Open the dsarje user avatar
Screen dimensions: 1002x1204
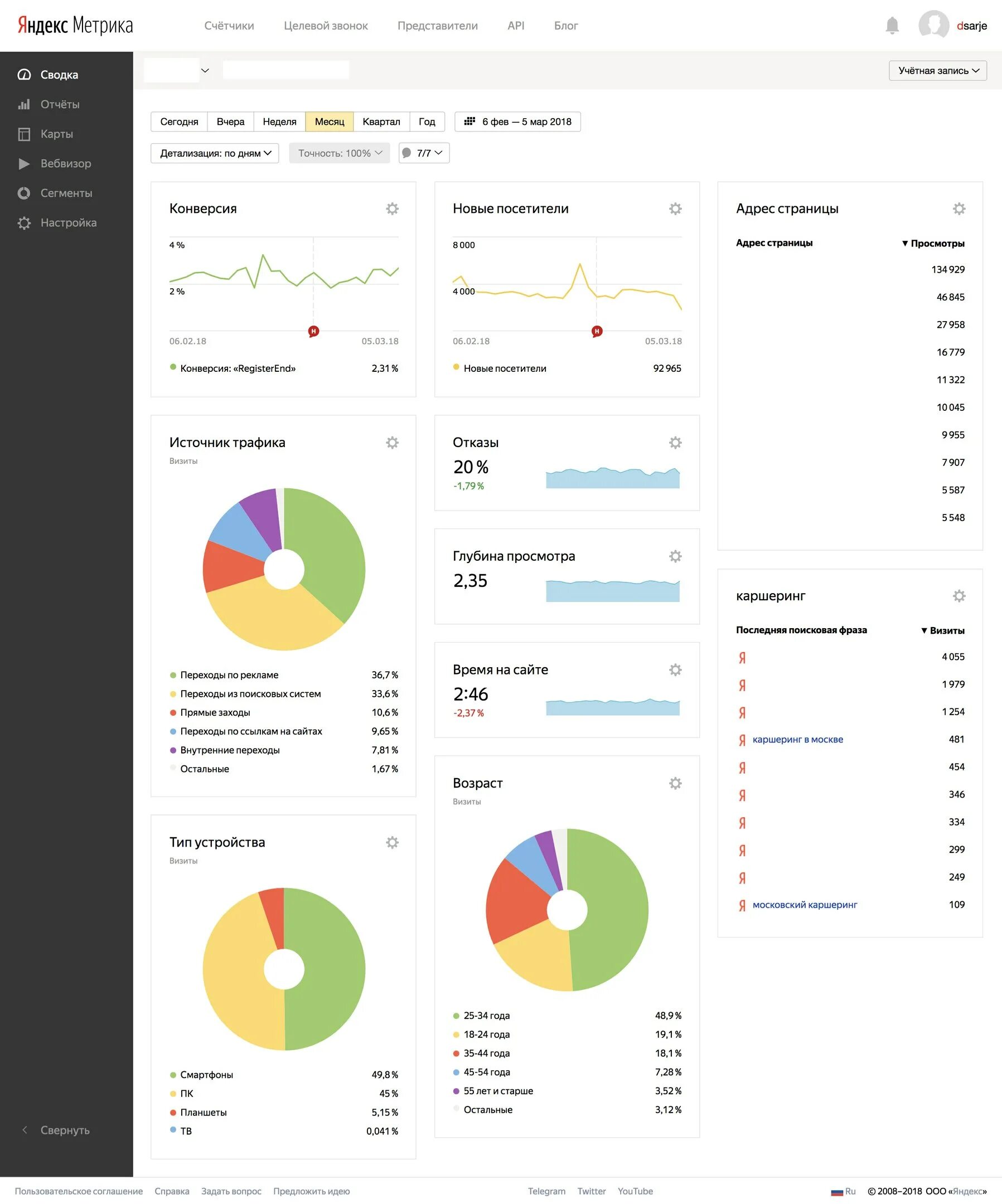pos(933,25)
